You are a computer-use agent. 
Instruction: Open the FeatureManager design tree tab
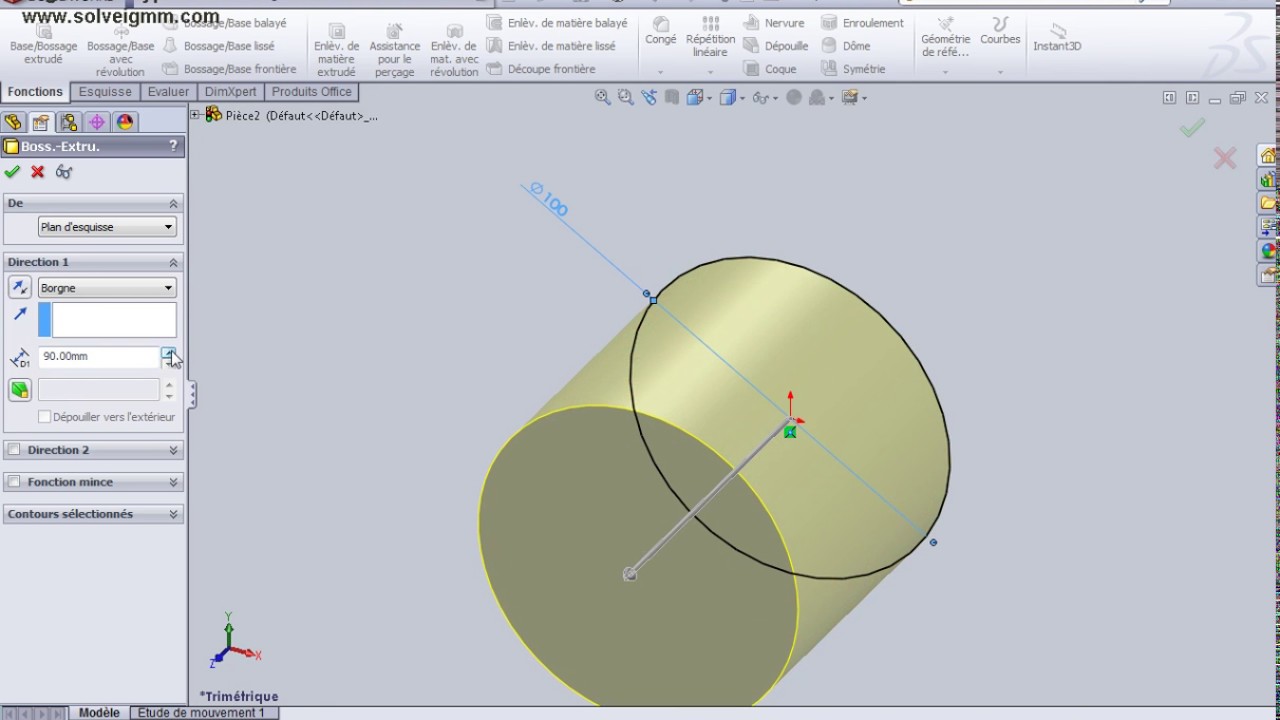13,122
